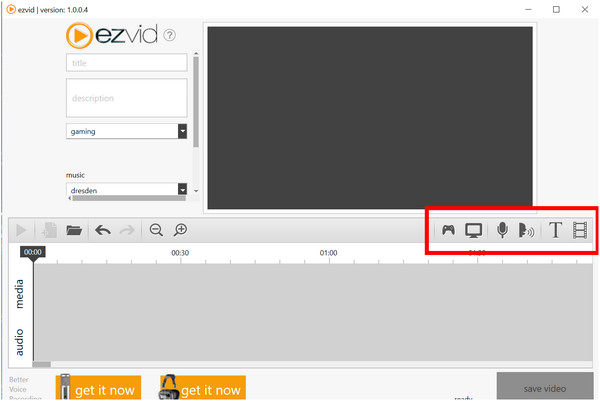Open help via question mark icon
The height and width of the screenshot is (401, 600).
pyautogui.click(x=170, y=35)
